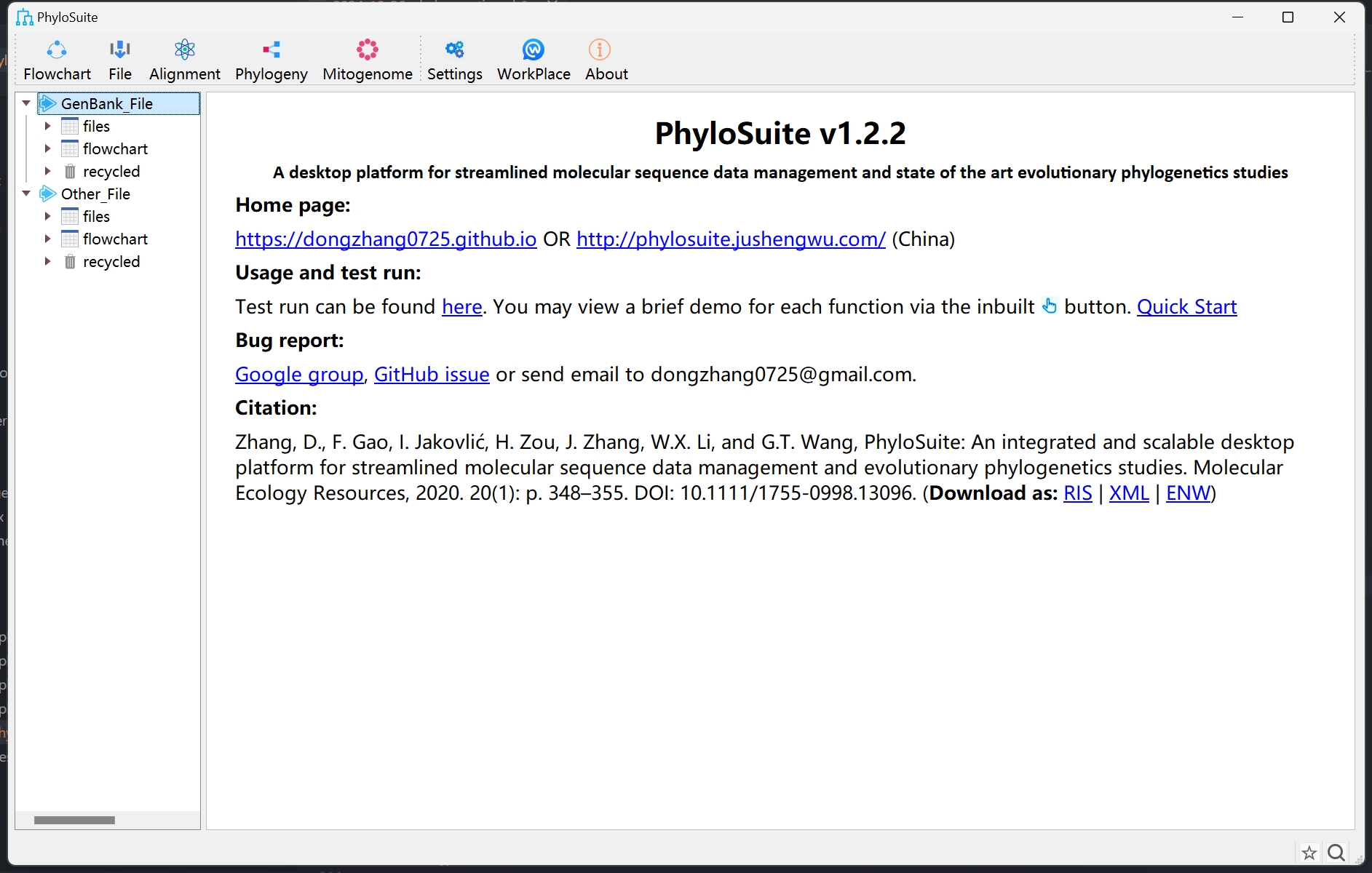Expand files under GenBank_File
Screen dimensions: 1372x873
[48, 127]
